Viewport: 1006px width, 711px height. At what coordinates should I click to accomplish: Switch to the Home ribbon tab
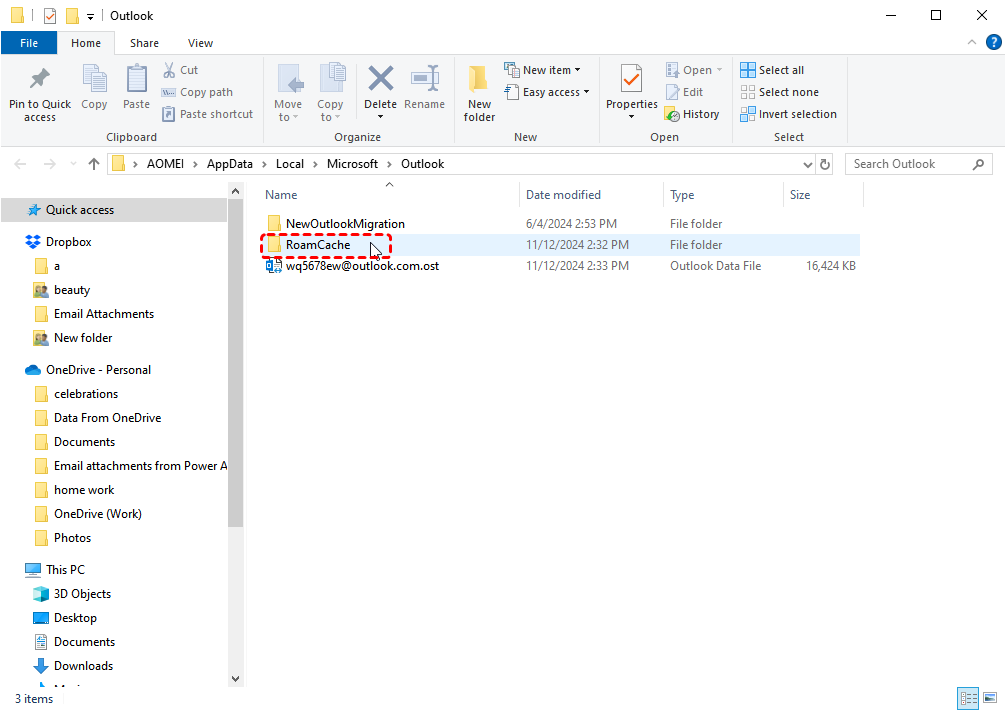pyautogui.click(x=86, y=43)
